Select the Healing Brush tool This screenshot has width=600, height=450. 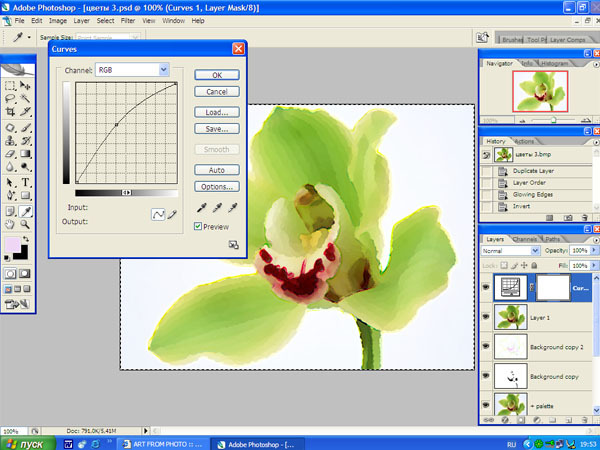click(10, 127)
